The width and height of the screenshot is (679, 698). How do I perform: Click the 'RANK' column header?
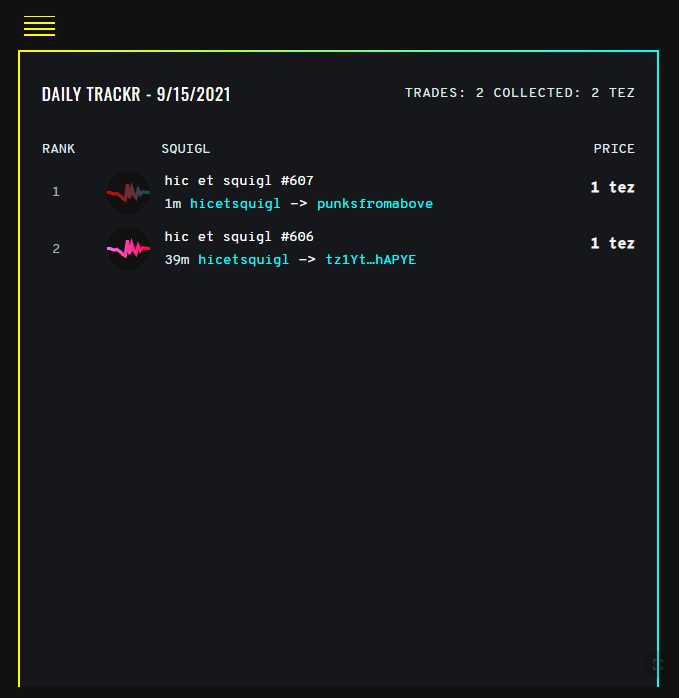pos(58,149)
